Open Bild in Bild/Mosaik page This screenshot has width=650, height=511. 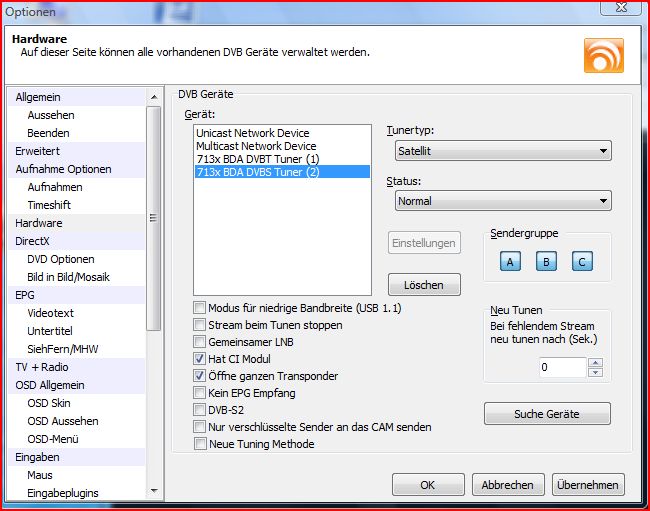coord(76,277)
